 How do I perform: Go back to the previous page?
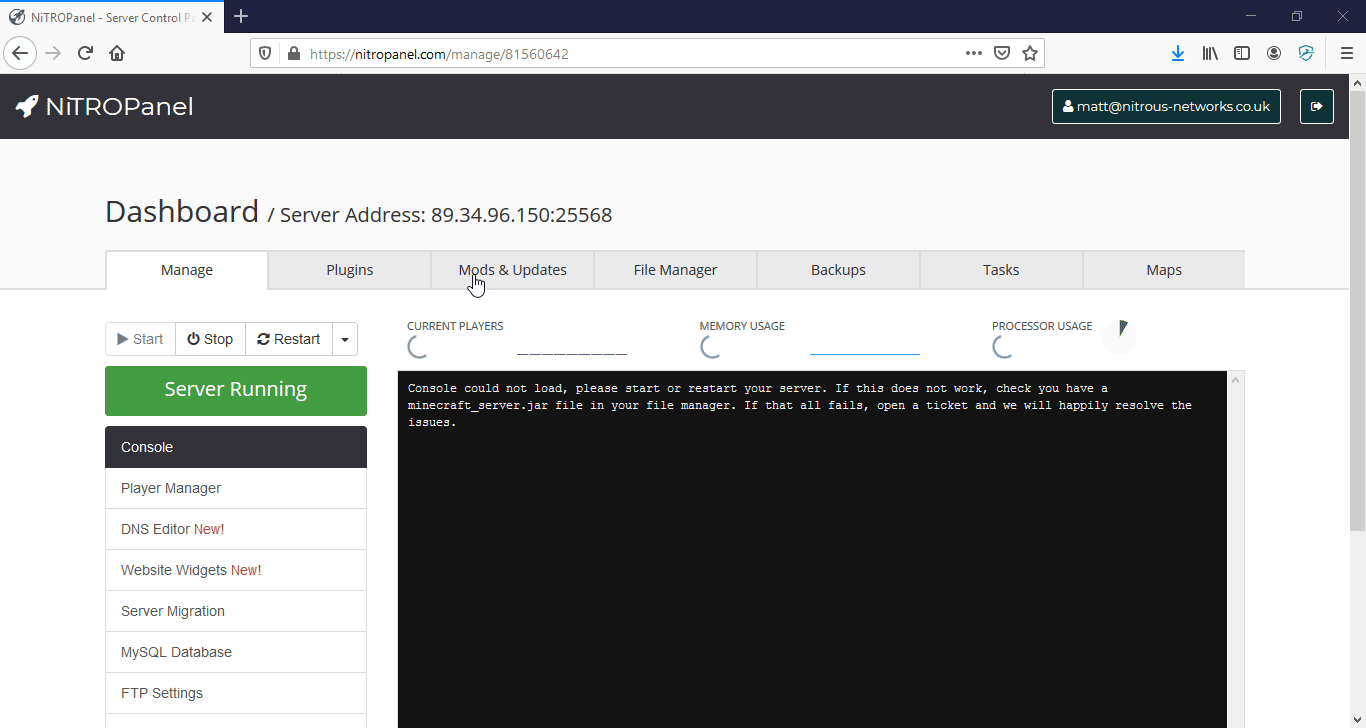20,53
